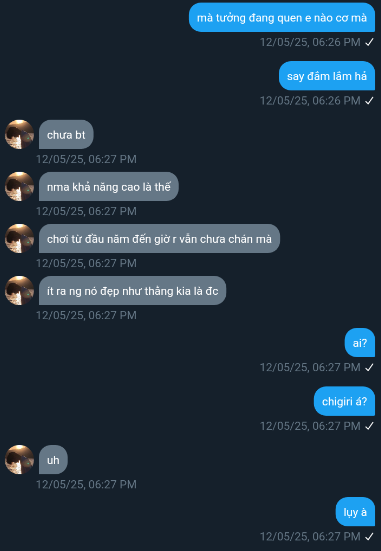381x551 pixels.
Task: Select the "mà tưởng đang quen e nào cơ mà" bubble
Action: click(282, 18)
